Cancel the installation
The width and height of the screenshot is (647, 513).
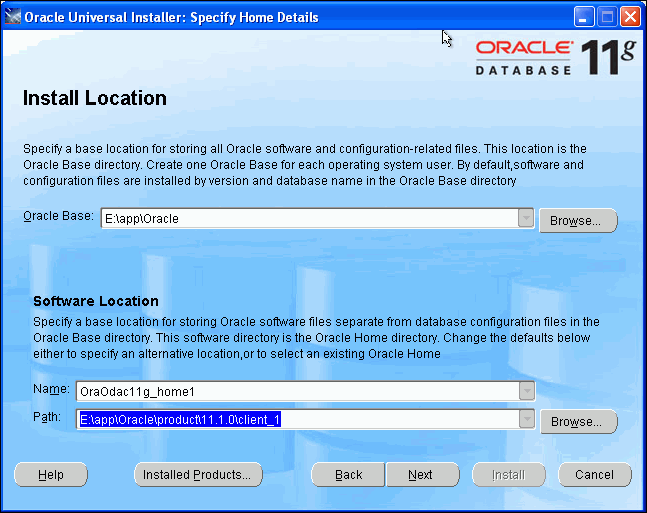point(594,475)
